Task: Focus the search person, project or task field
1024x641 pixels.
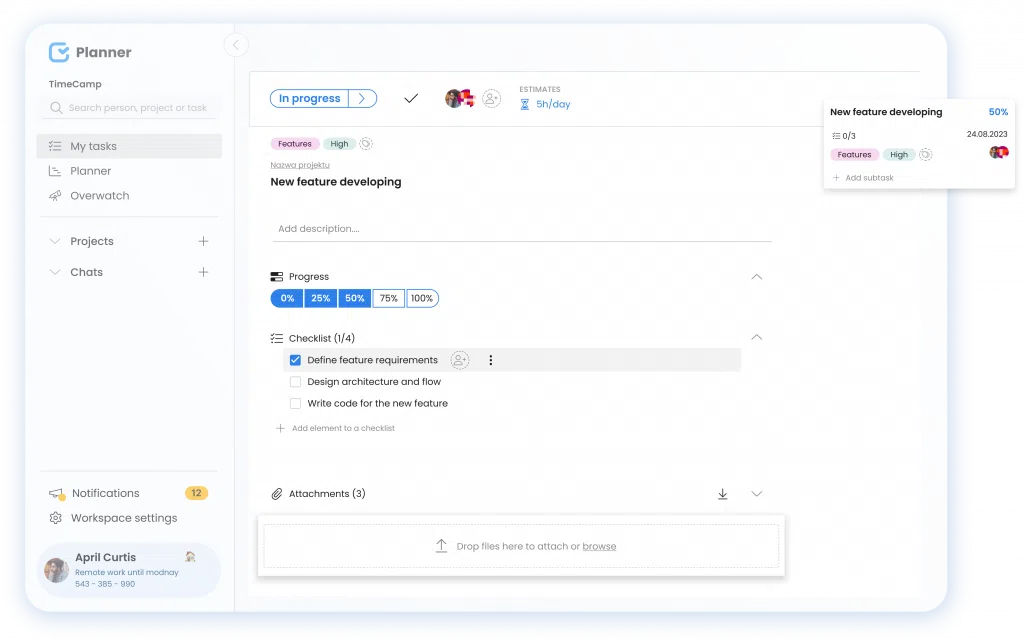Action: (129, 108)
